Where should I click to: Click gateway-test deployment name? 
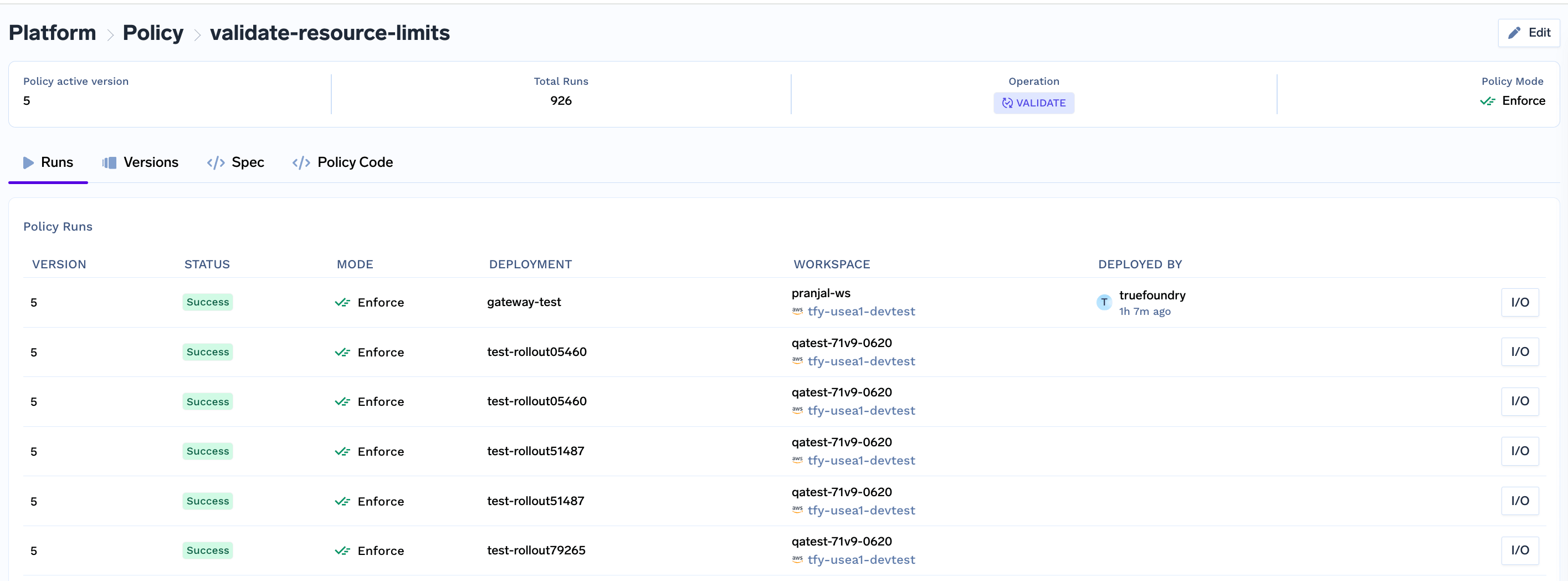524,302
